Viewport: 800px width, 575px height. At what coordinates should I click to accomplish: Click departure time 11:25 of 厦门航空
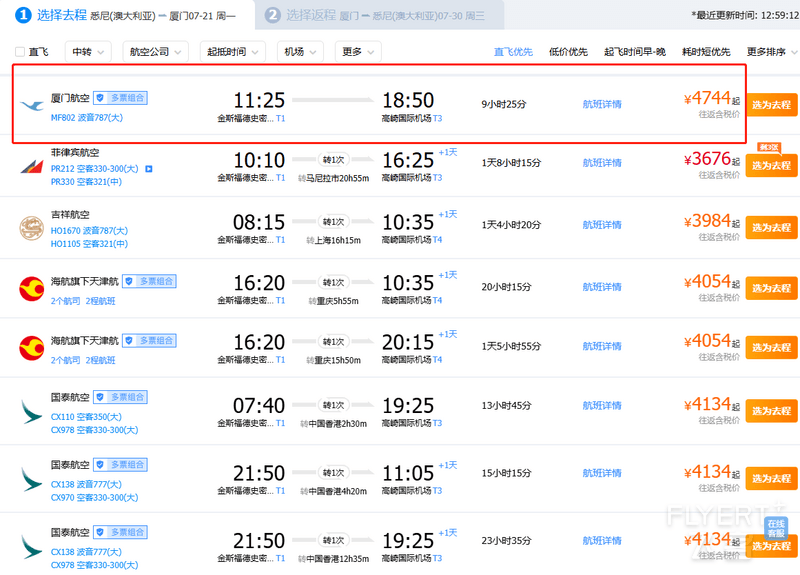259,101
